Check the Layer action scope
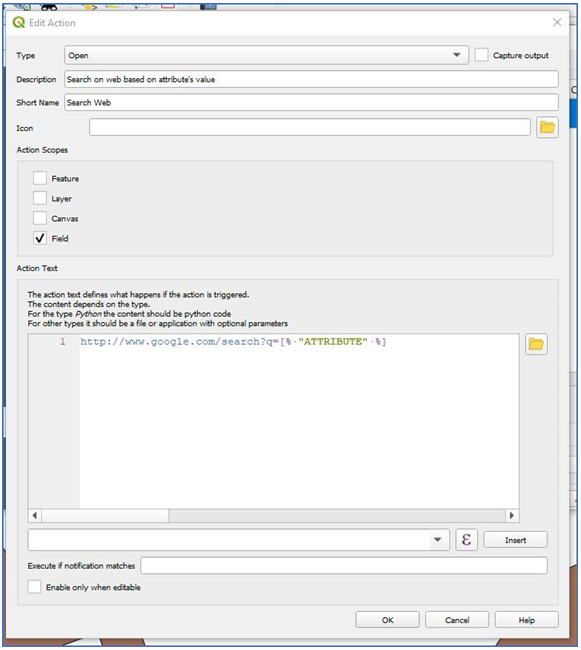 point(40,198)
